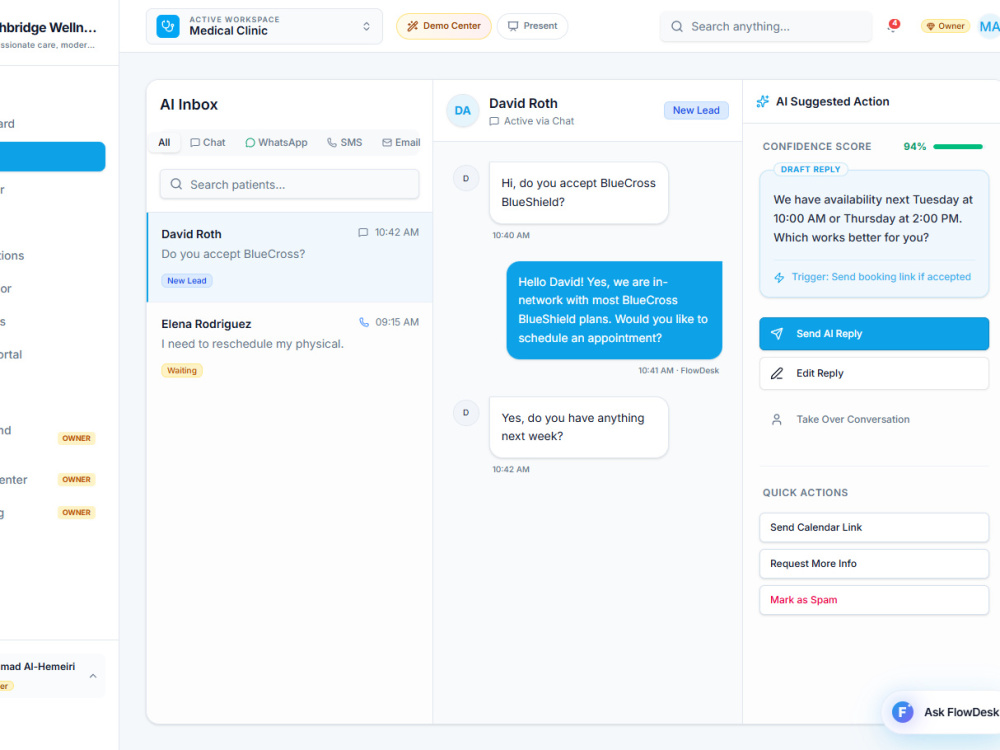Filter inbox by Email

coord(401,142)
